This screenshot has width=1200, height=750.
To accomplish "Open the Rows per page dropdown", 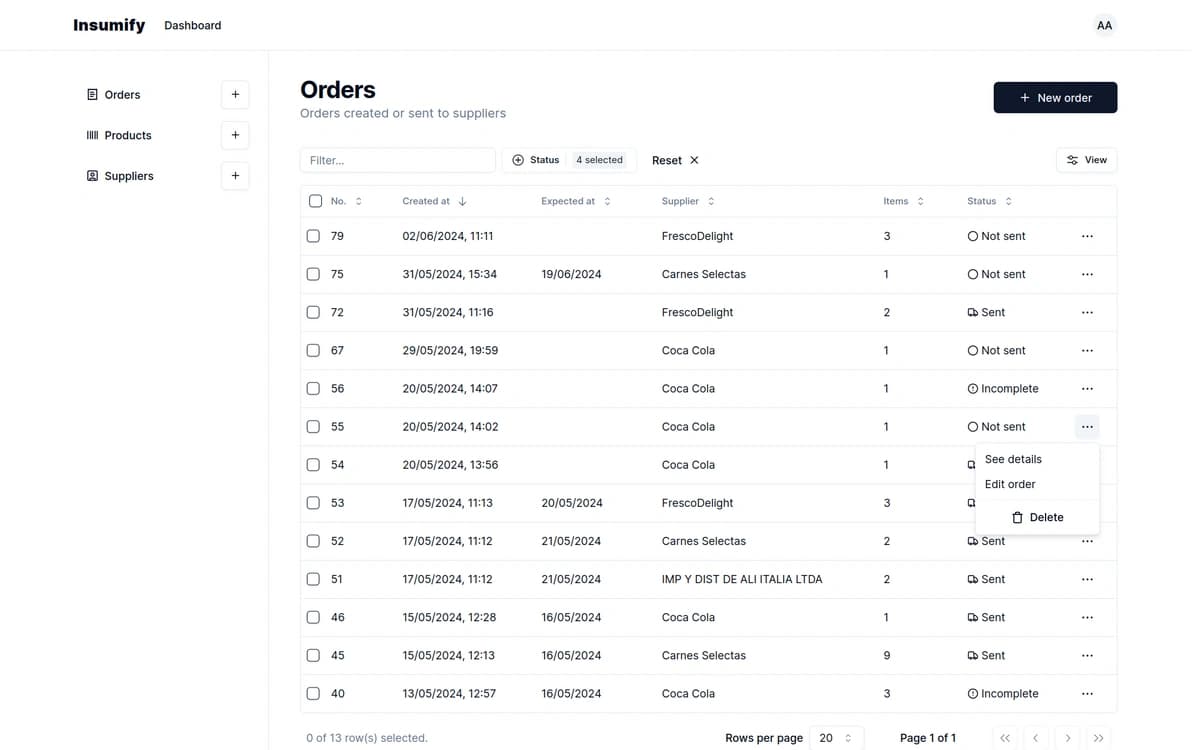I will pos(836,738).
